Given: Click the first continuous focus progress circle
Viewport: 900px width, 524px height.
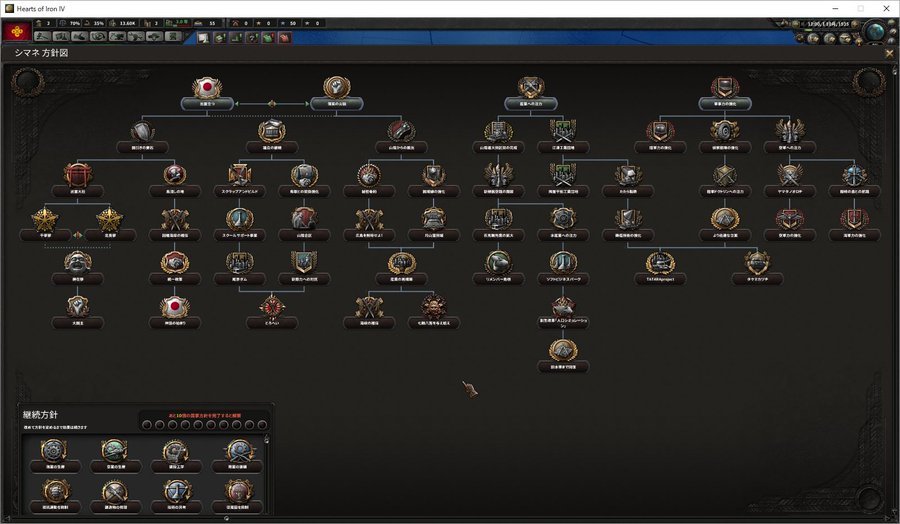Looking at the screenshot, I should (x=147, y=425).
